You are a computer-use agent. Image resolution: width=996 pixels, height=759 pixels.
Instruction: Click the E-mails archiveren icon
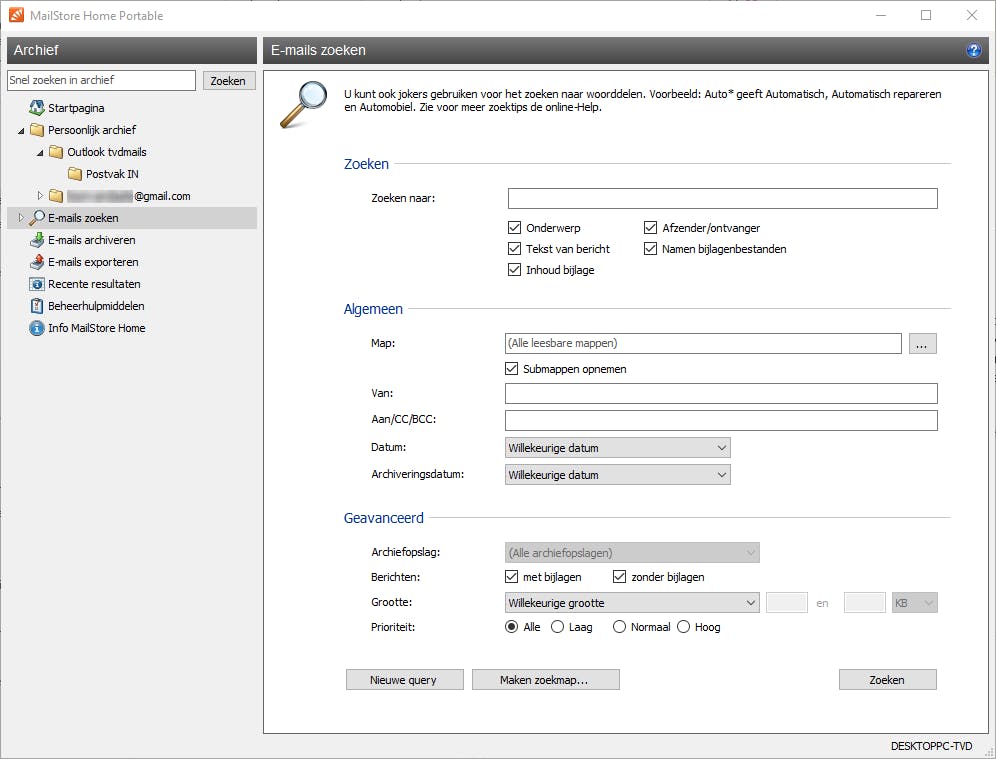coord(37,240)
